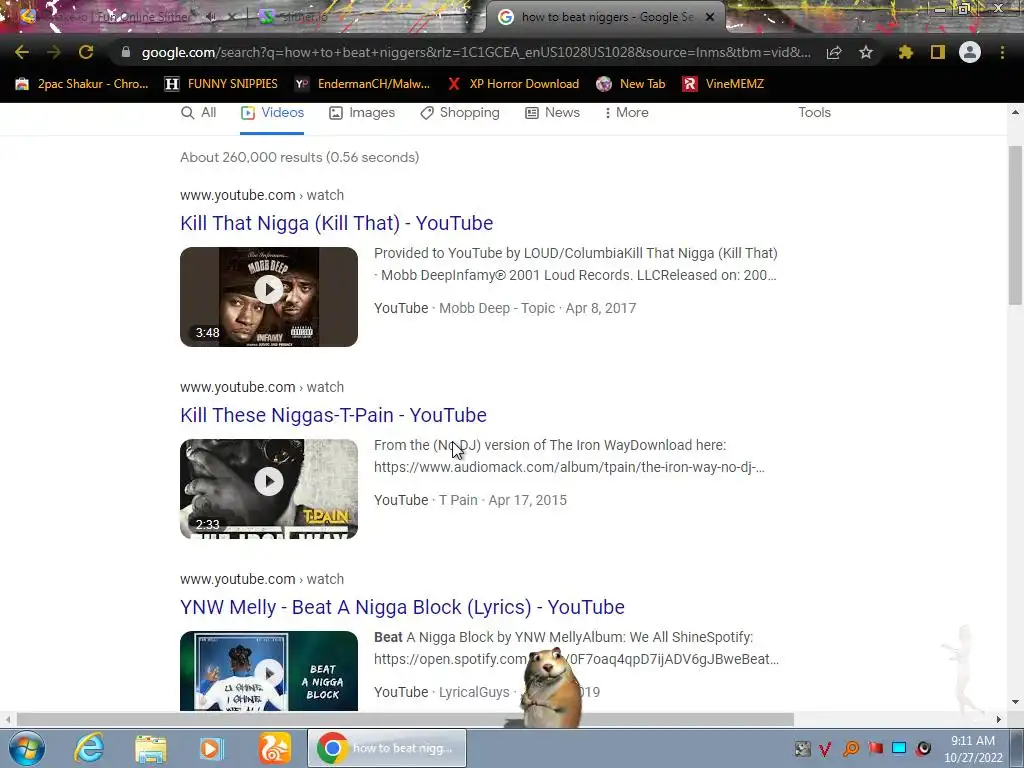Open the search Tools options
The image size is (1024, 768).
pyautogui.click(x=814, y=112)
